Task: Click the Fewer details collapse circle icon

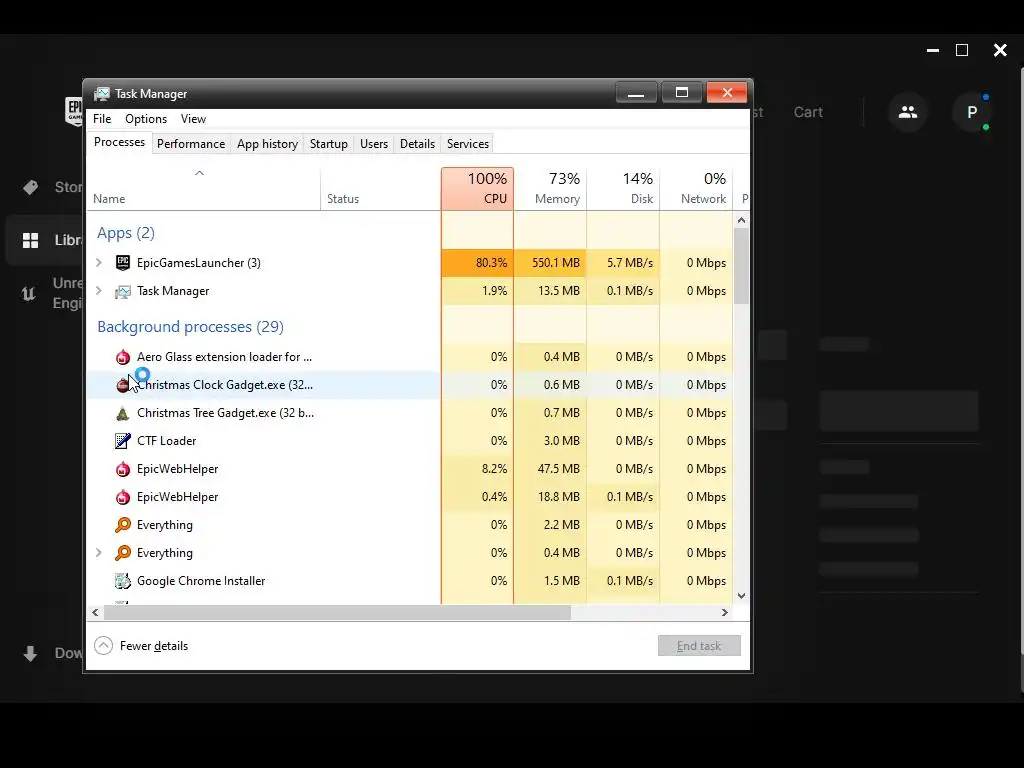Action: point(103,646)
